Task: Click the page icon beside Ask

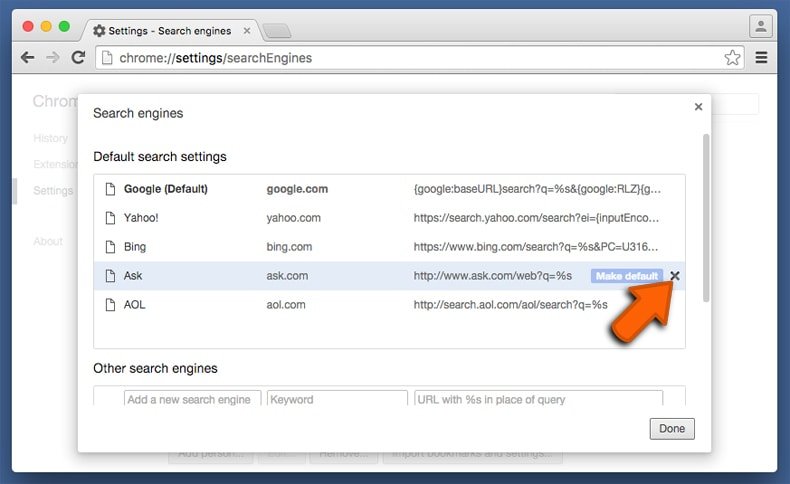Action: pyautogui.click(x=110, y=276)
